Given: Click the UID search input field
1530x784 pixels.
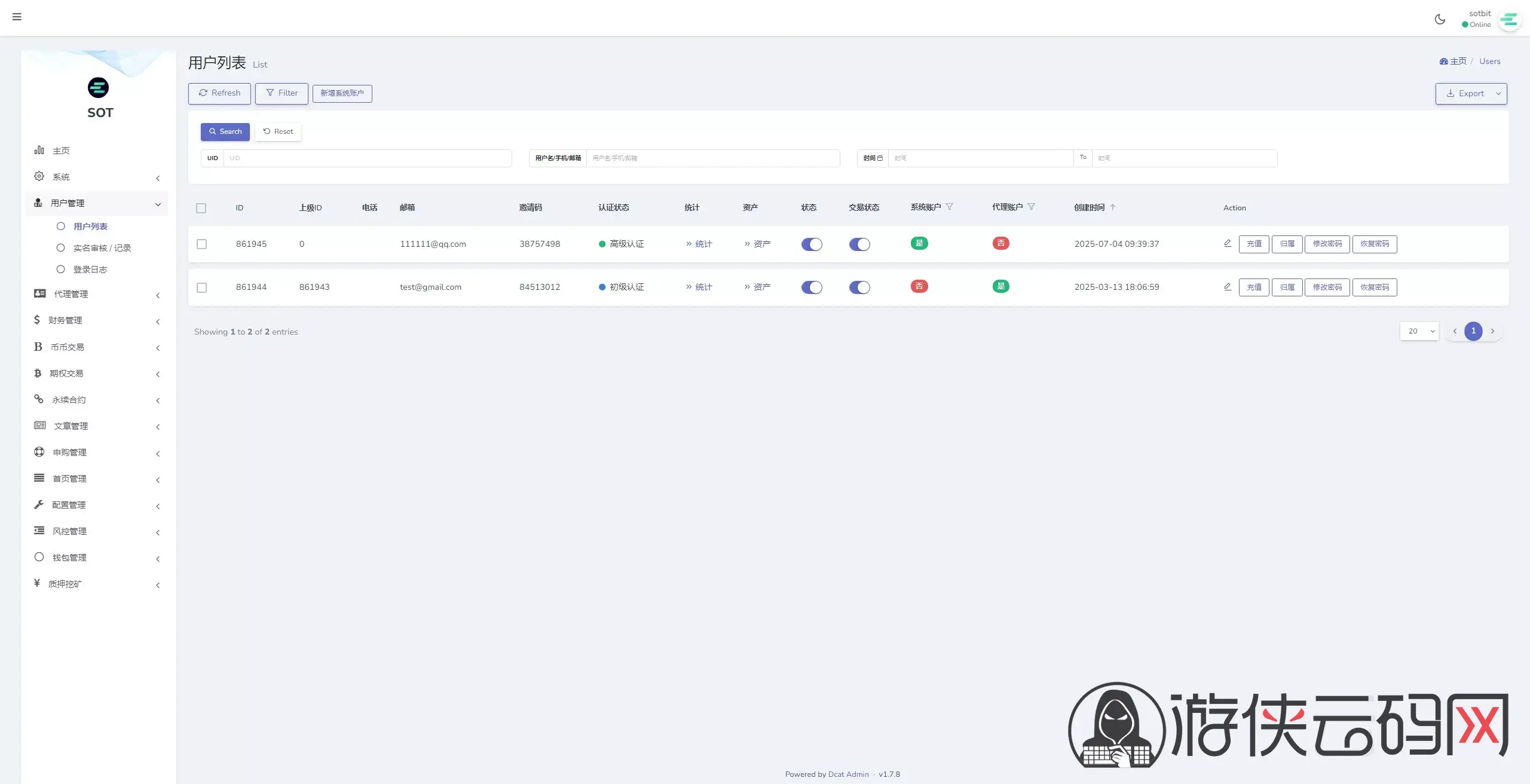Looking at the screenshot, I should 367,158.
